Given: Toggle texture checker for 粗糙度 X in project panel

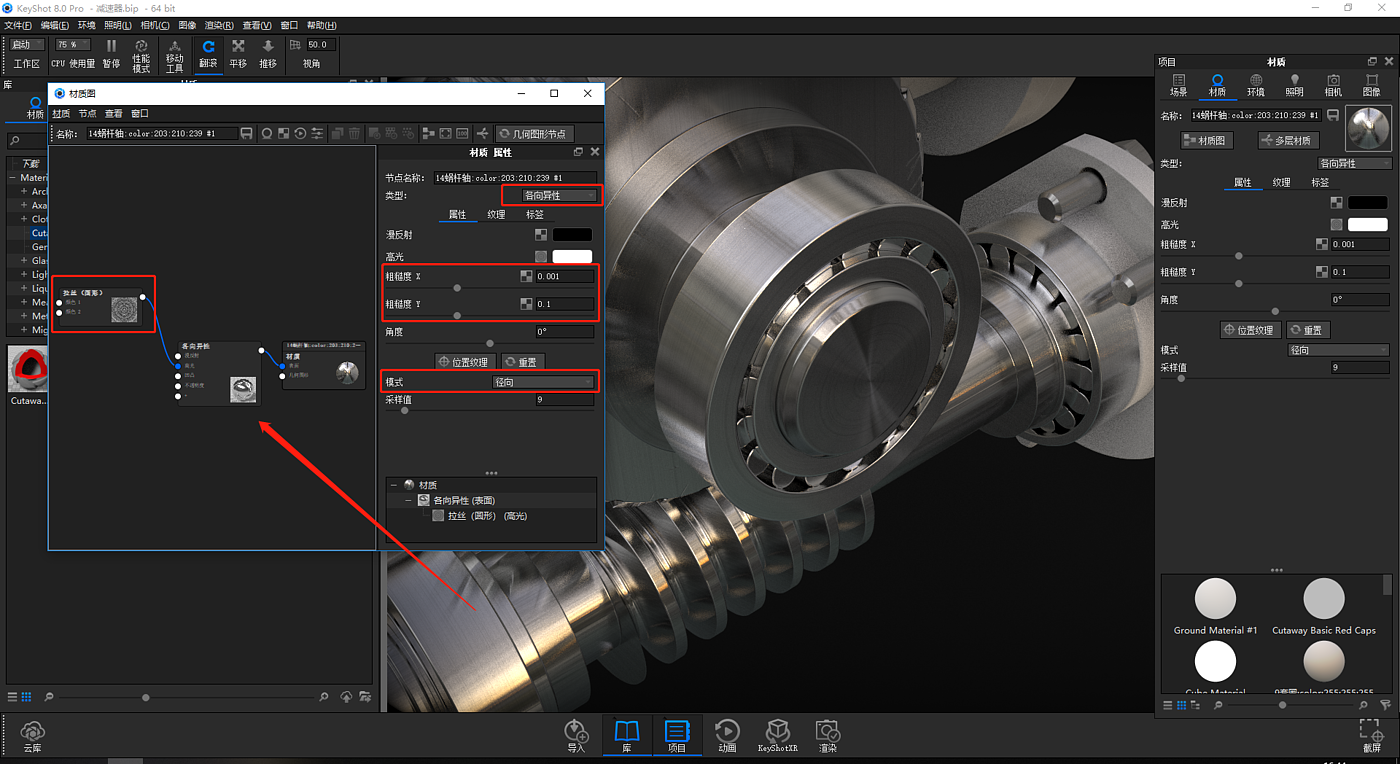Looking at the screenshot, I should pyautogui.click(x=1322, y=244).
